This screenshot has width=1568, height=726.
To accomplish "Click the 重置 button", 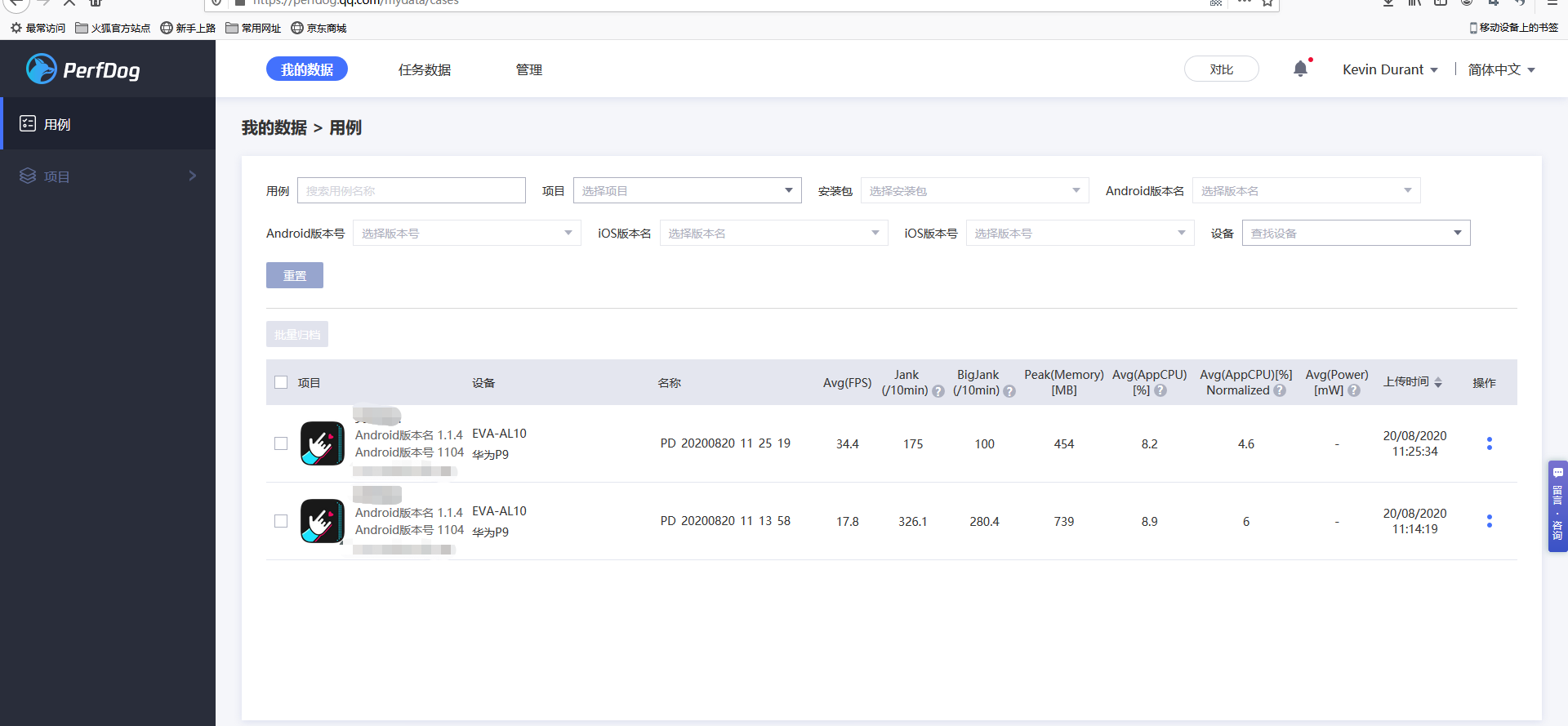I will coord(295,275).
